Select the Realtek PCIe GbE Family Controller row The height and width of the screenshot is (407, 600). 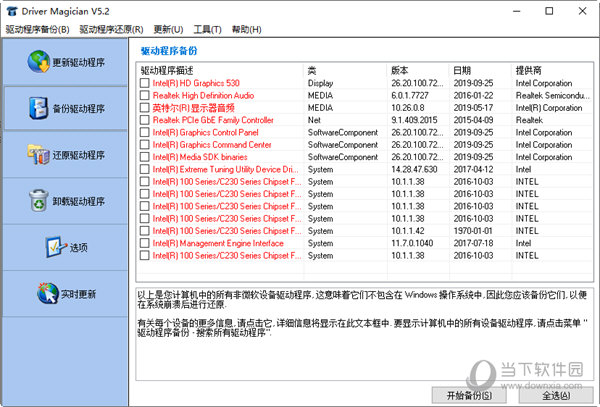365,120
